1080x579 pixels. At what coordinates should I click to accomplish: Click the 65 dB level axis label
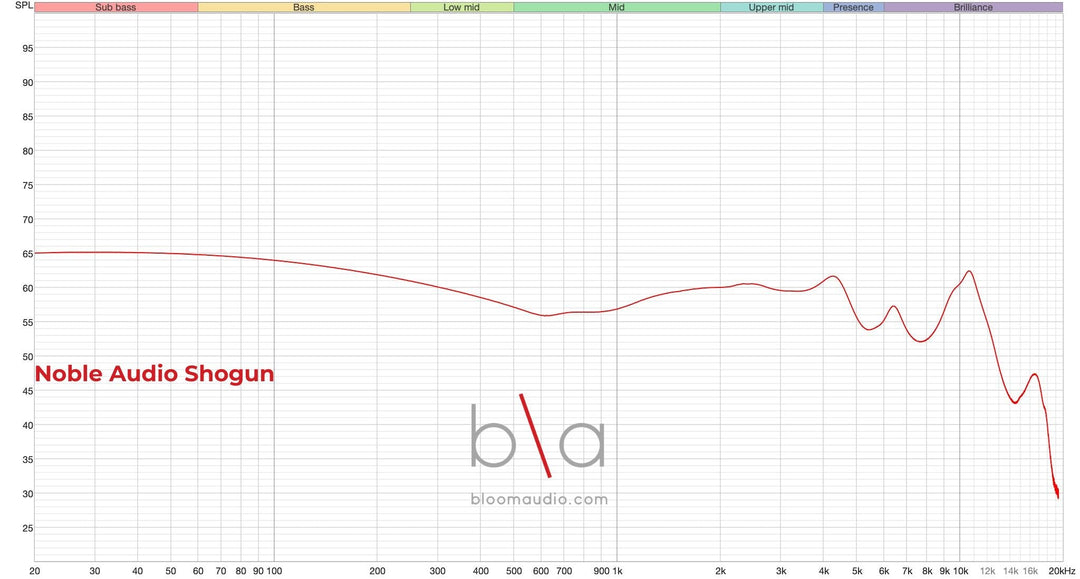point(27,254)
